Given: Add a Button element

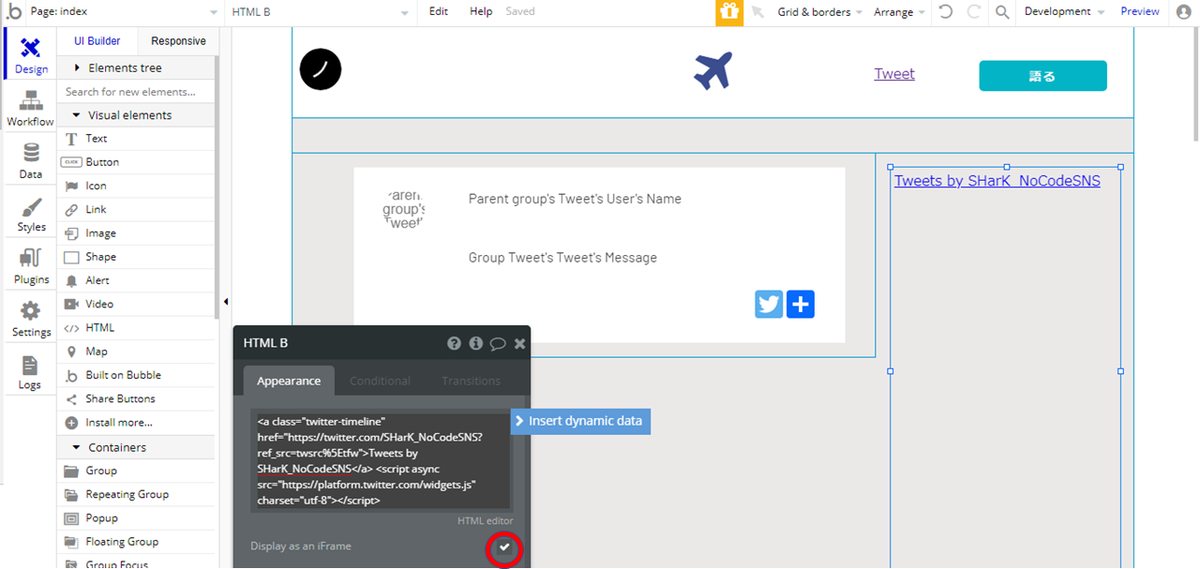Looking at the screenshot, I should coord(136,162).
